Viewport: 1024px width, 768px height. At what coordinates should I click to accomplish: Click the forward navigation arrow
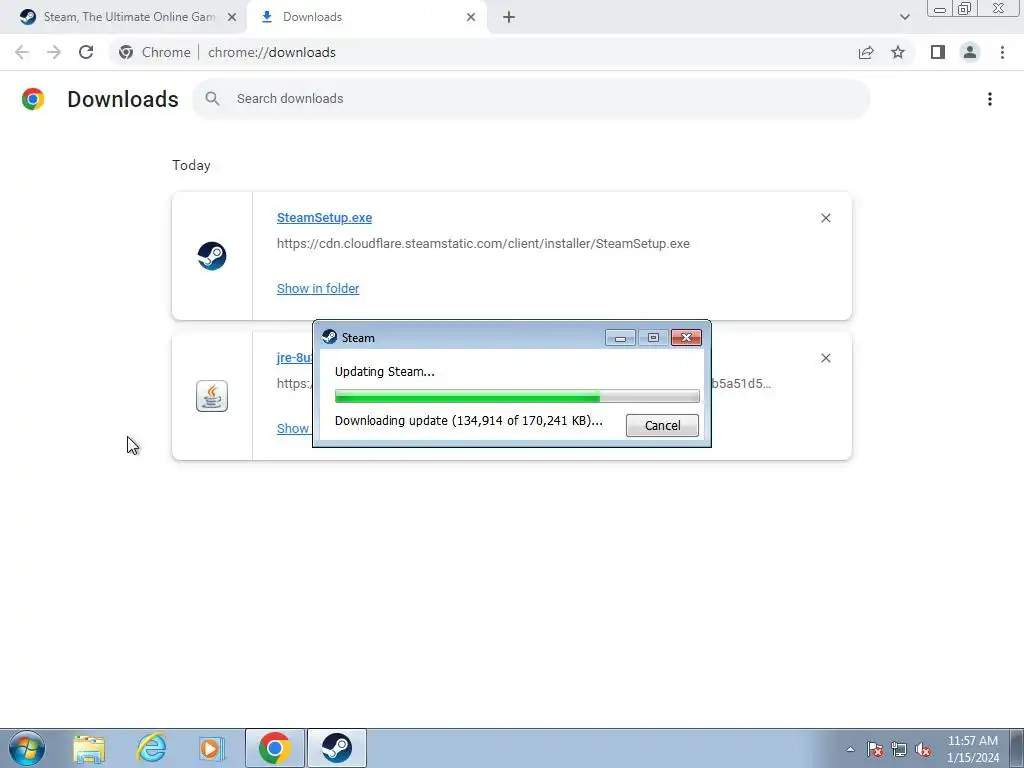click(54, 52)
